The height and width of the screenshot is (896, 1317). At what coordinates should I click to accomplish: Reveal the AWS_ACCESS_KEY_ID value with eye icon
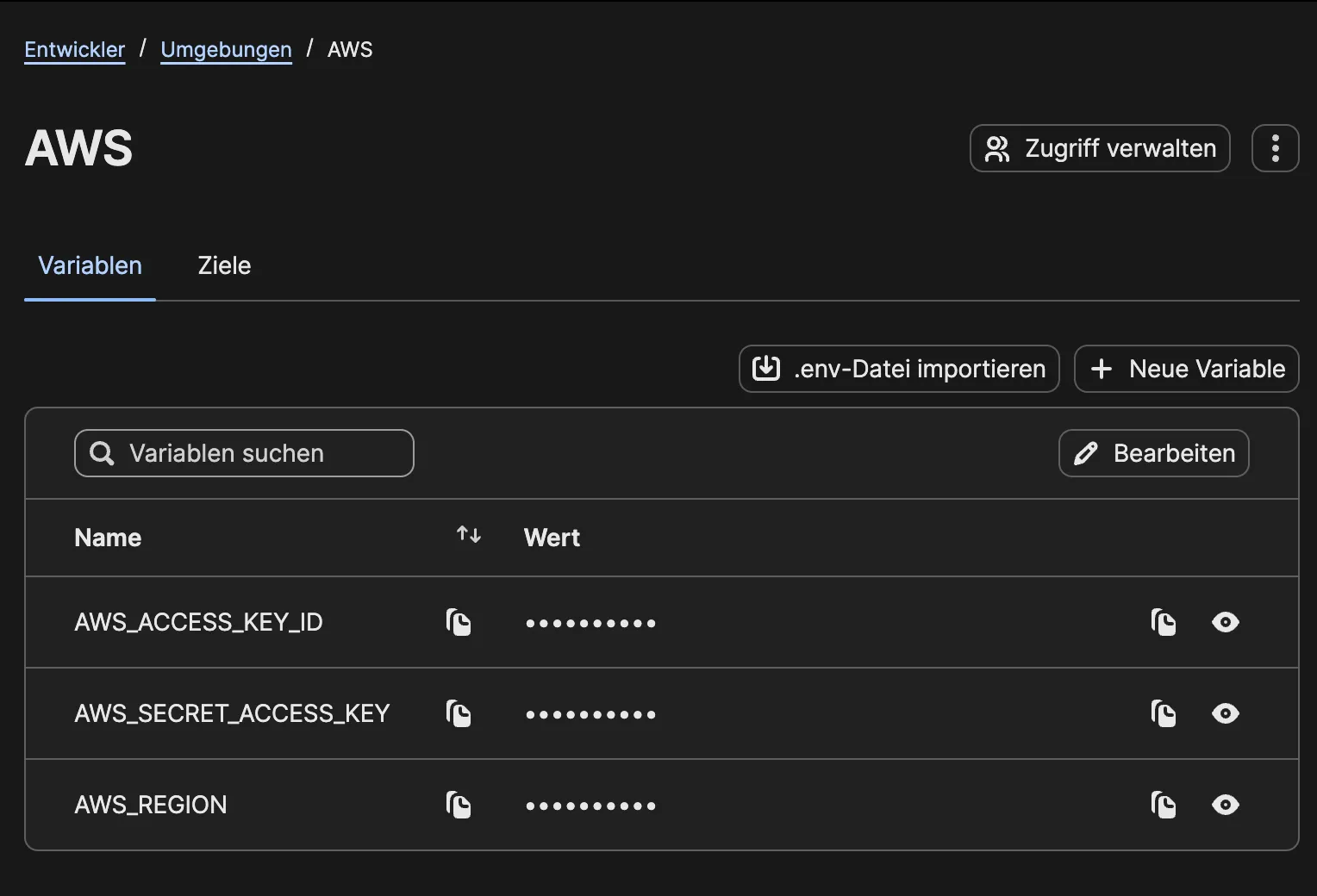click(1226, 622)
